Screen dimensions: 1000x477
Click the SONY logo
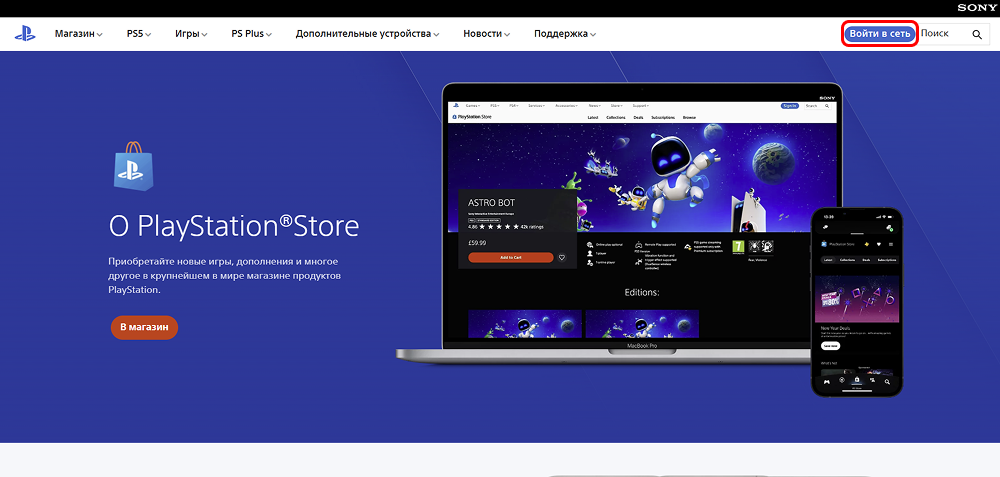point(976,8)
